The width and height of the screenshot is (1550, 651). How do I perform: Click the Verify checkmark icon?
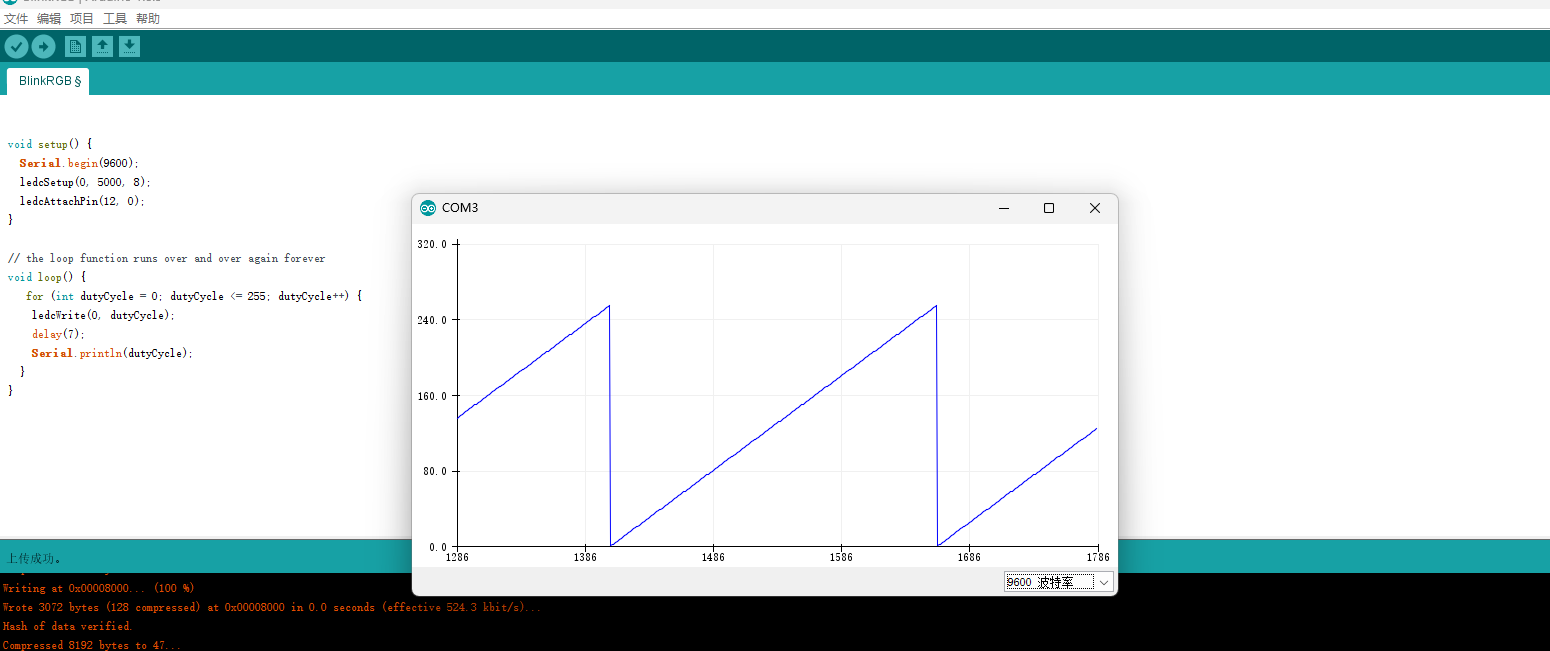coord(16,46)
